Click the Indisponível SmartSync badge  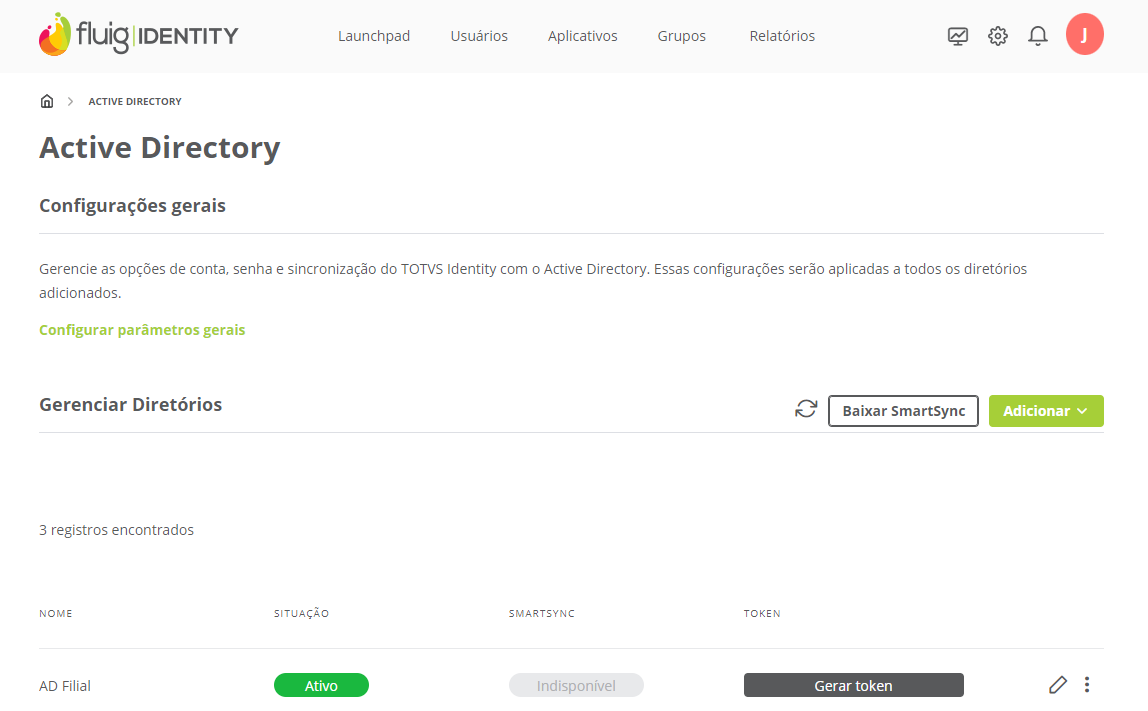tap(576, 685)
